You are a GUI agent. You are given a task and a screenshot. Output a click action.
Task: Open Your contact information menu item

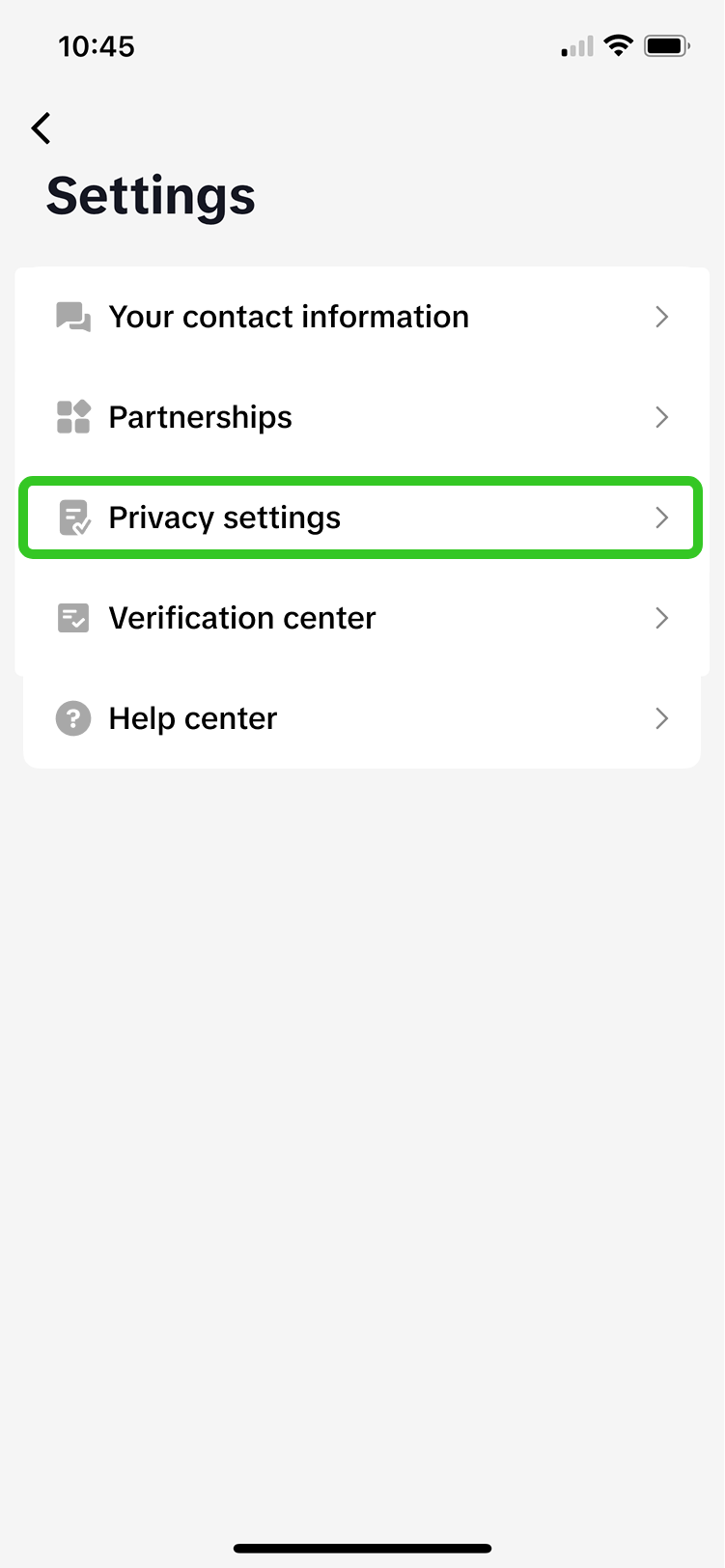point(289,317)
